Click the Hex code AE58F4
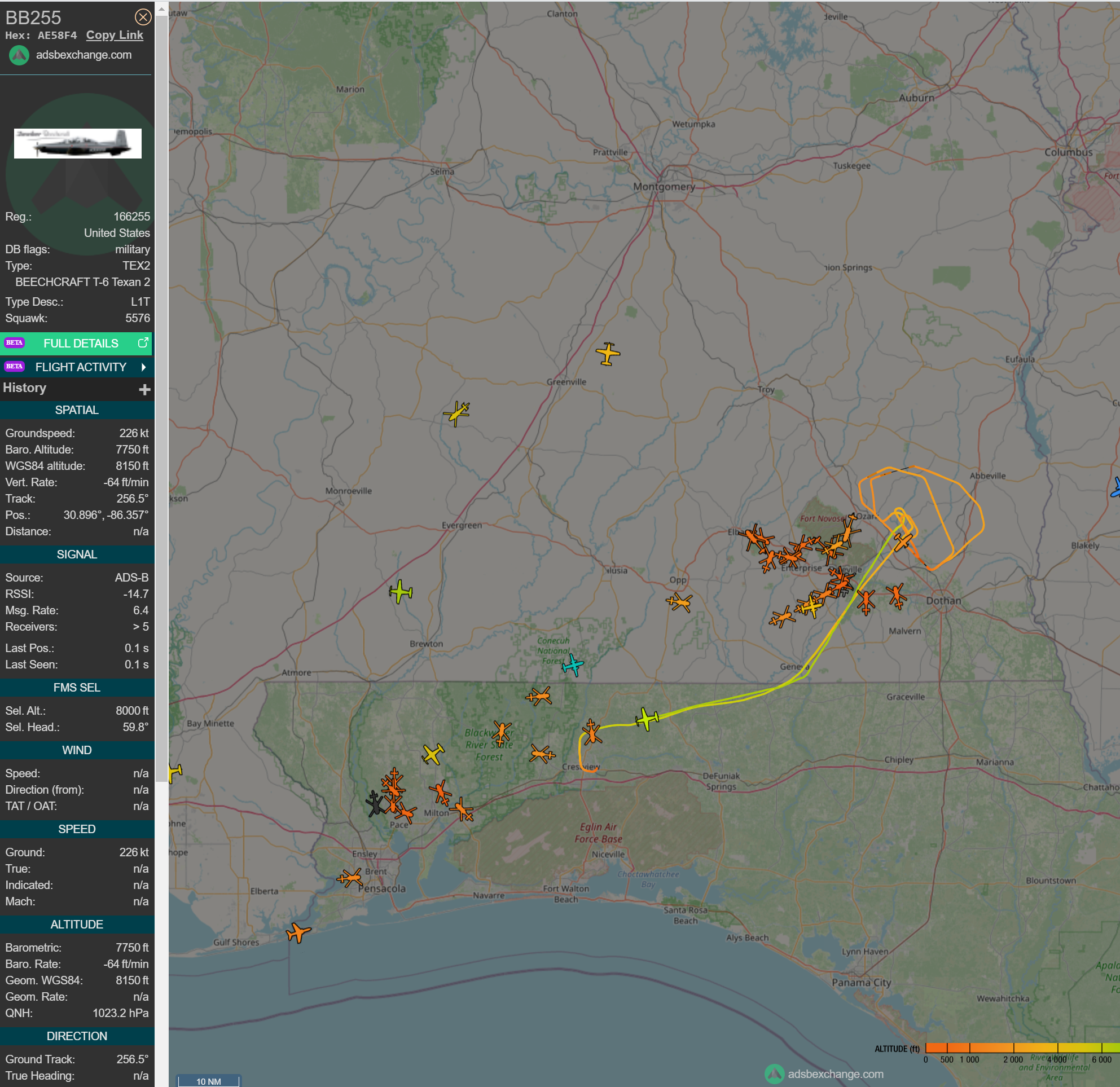 (x=57, y=36)
